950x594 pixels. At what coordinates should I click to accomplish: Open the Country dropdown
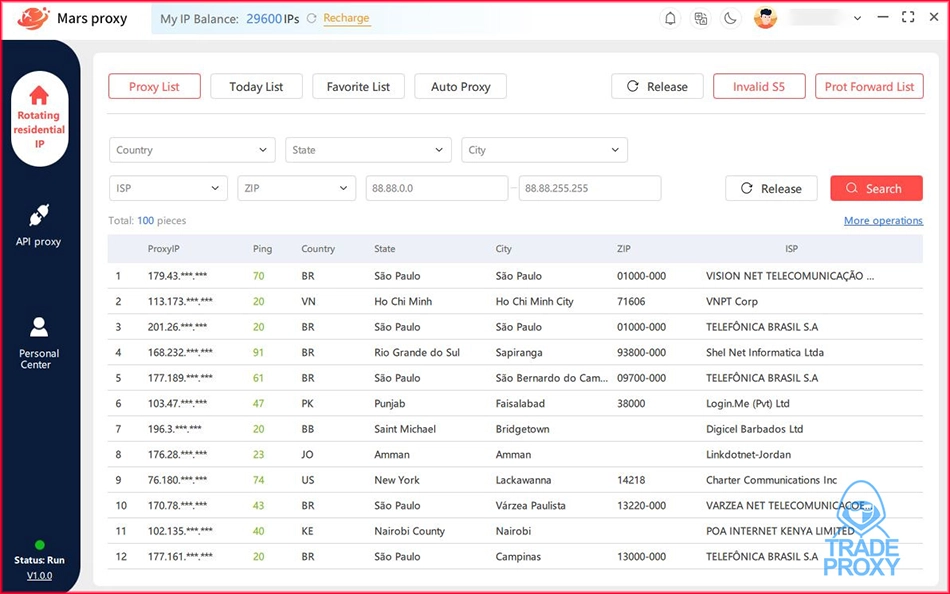(192, 150)
